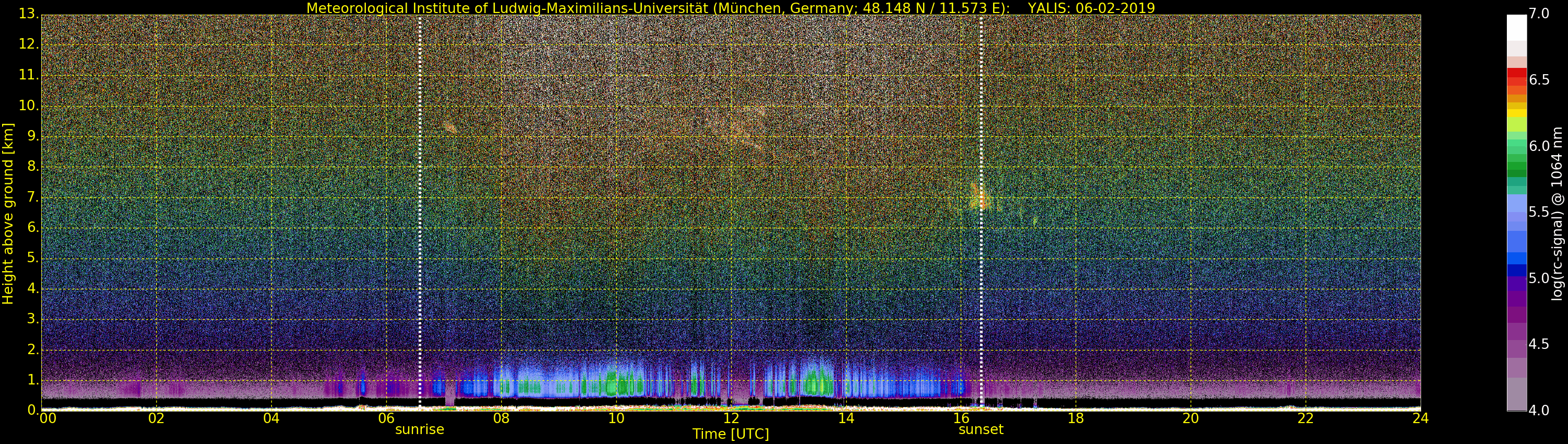Viewport: 1568px width, 444px height.
Task: Click the 'Height above ground [km]' axis label
Action: (8, 214)
